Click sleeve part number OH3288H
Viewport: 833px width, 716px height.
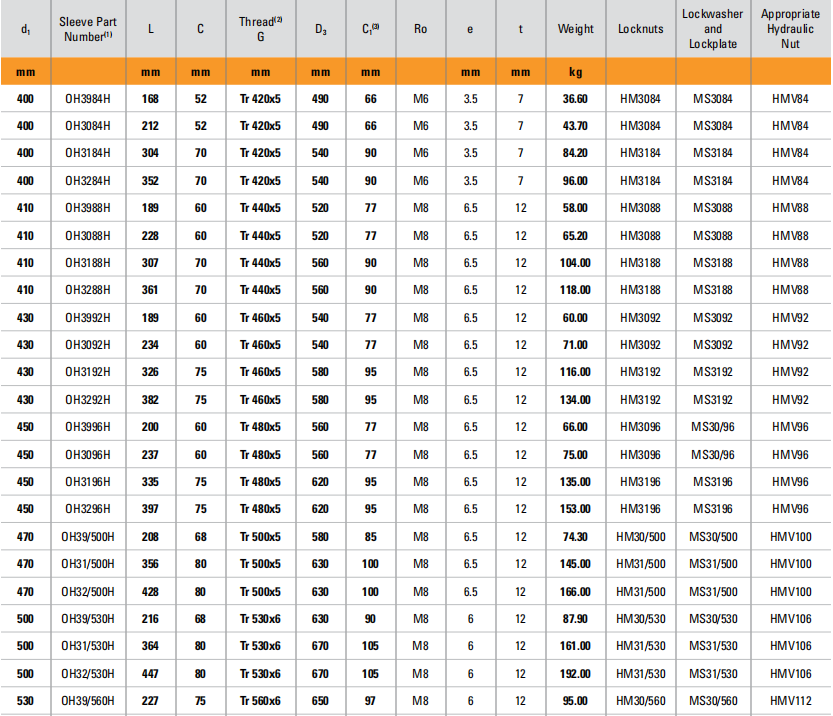(x=88, y=290)
